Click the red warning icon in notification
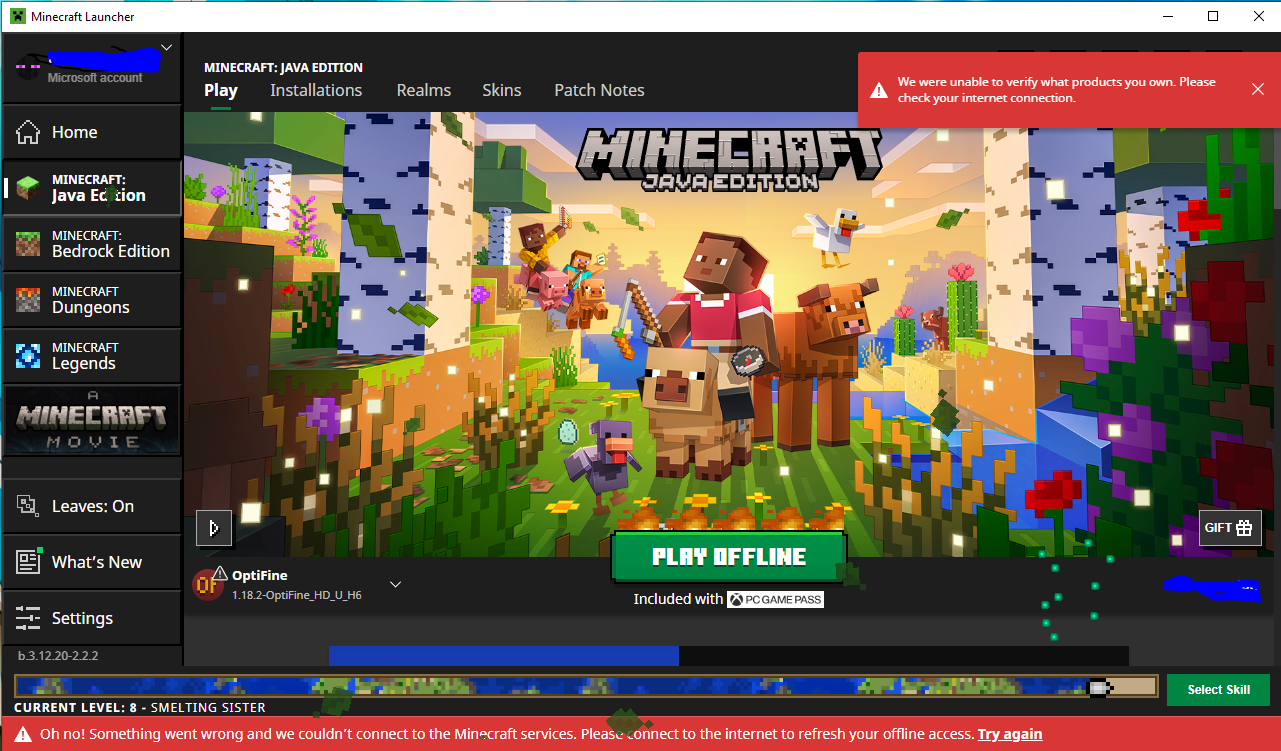 pyautogui.click(x=878, y=90)
